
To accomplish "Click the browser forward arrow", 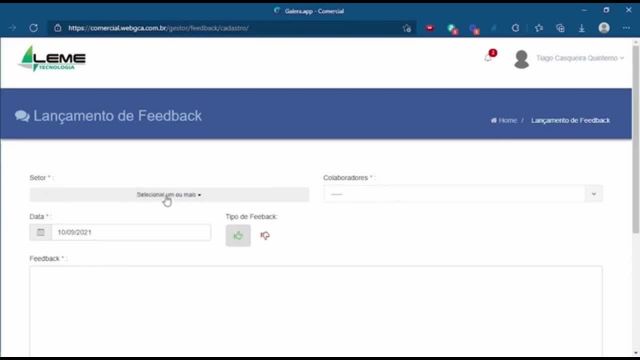I will pyautogui.click(x=12, y=28).
